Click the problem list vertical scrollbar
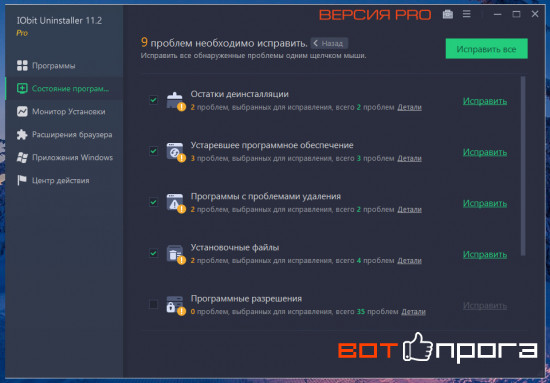Screen dimensions: 550x383 [x=523, y=166]
